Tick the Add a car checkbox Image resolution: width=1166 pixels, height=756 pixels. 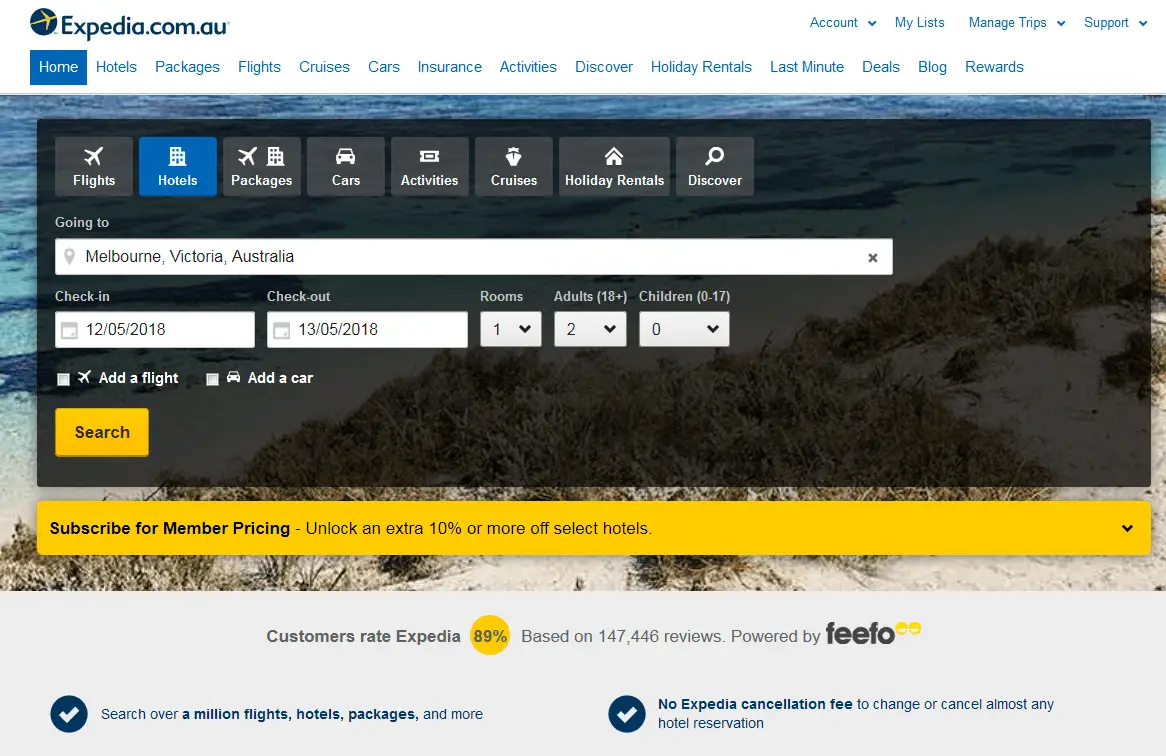pos(213,379)
